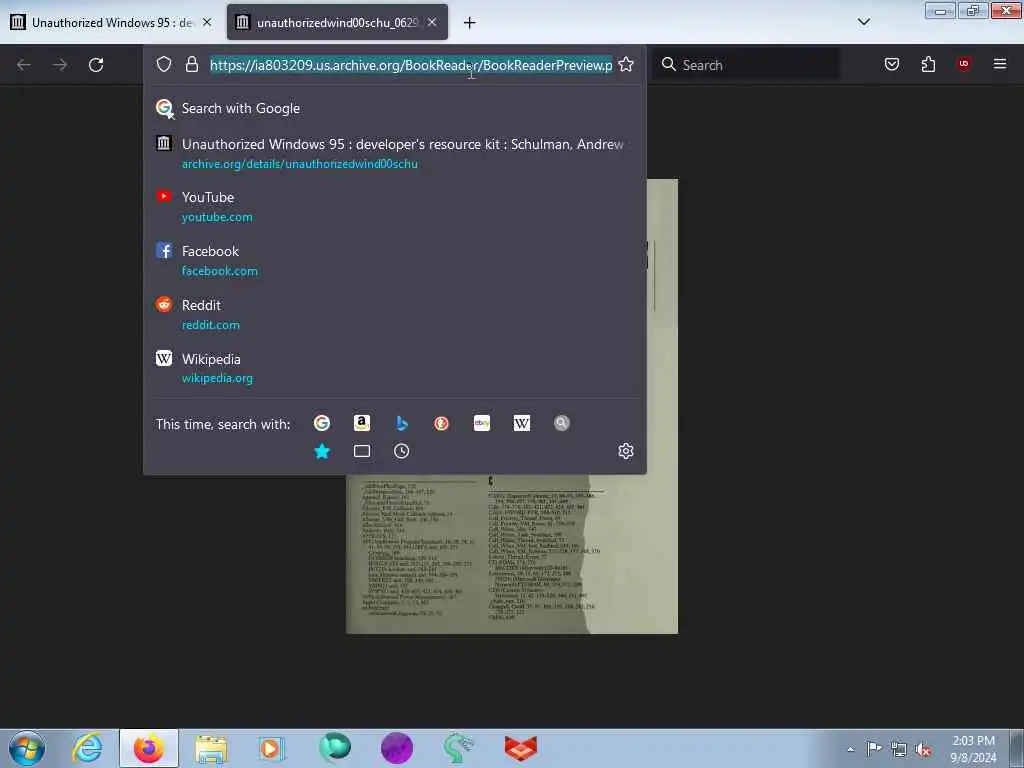Viewport: 1024px width, 768px height.
Task: Click the forward navigation arrow
Action: (x=60, y=65)
